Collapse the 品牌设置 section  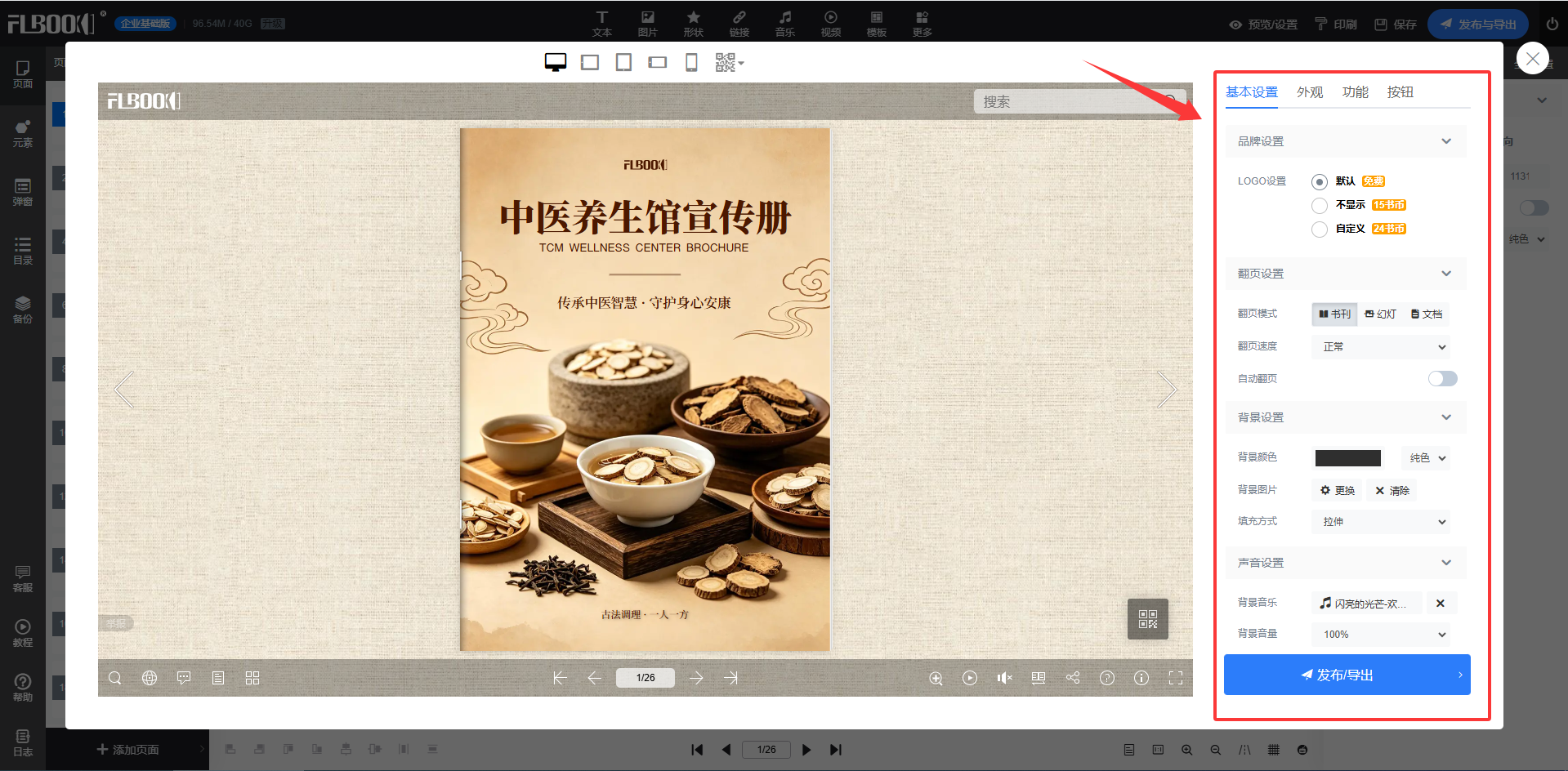(x=1445, y=141)
